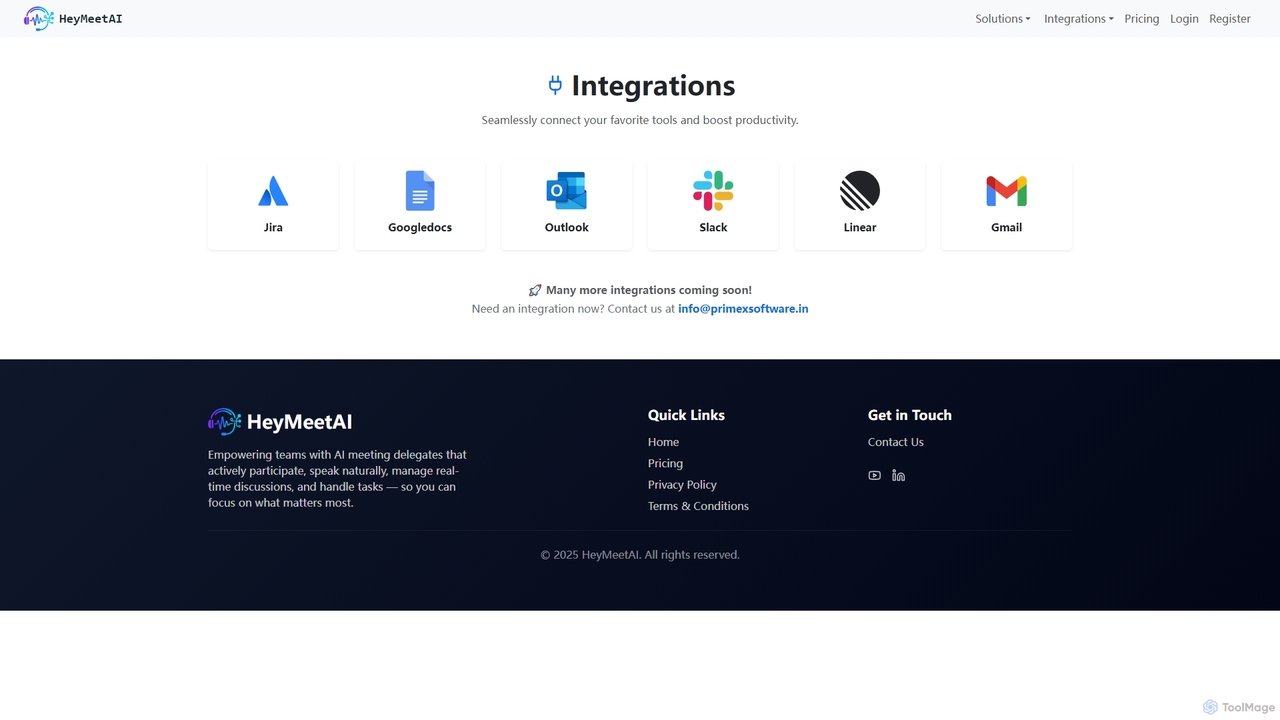Follow the Home quick link

pyautogui.click(x=663, y=442)
